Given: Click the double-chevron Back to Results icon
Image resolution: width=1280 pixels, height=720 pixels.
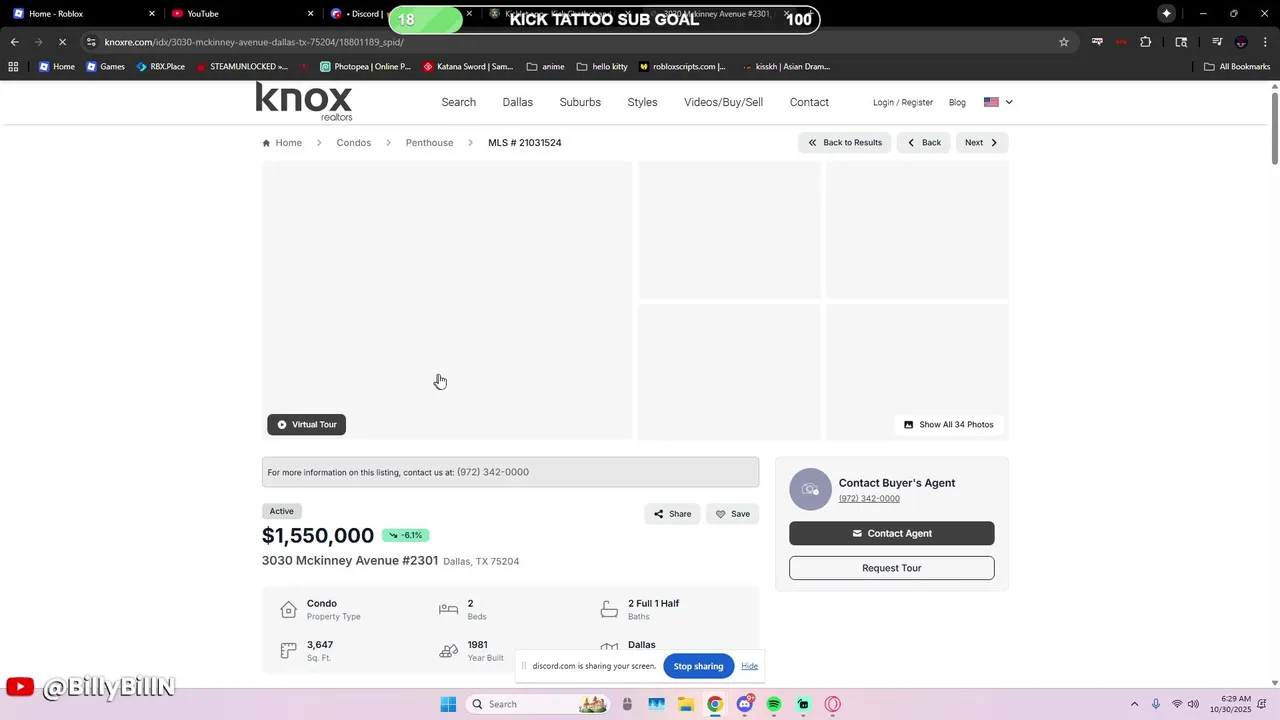Looking at the screenshot, I should [813, 143].
